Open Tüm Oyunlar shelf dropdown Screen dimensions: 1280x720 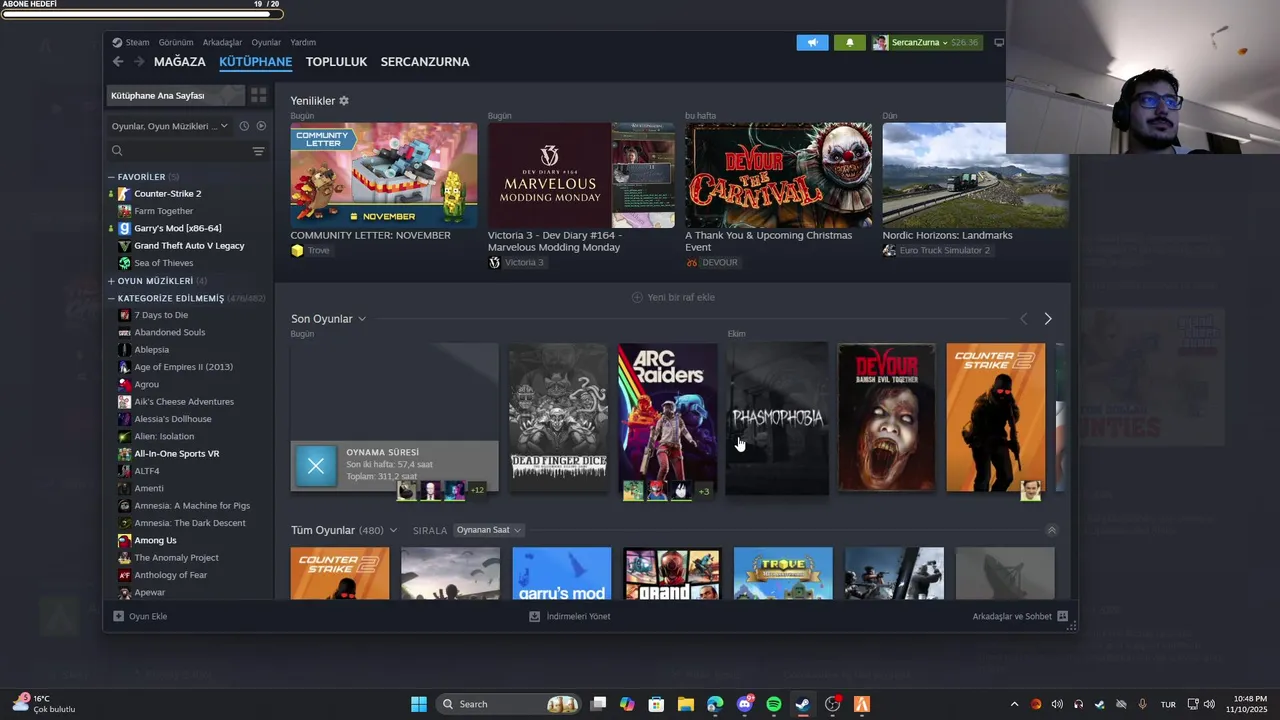393,530
